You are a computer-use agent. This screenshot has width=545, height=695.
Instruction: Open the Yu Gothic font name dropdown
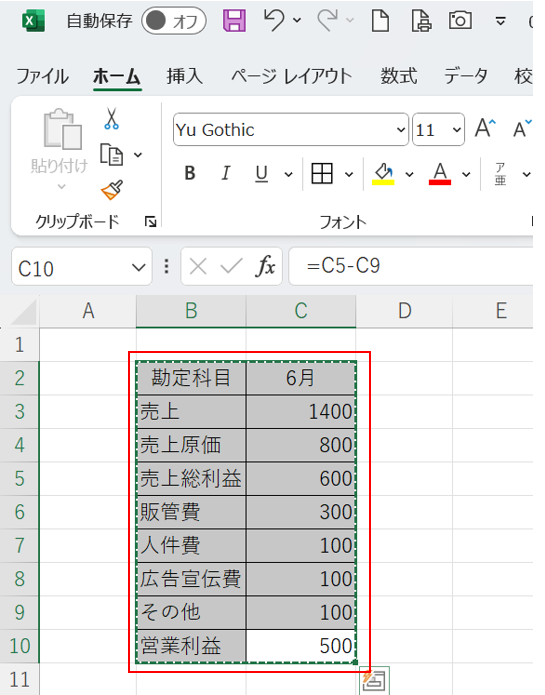401,130
